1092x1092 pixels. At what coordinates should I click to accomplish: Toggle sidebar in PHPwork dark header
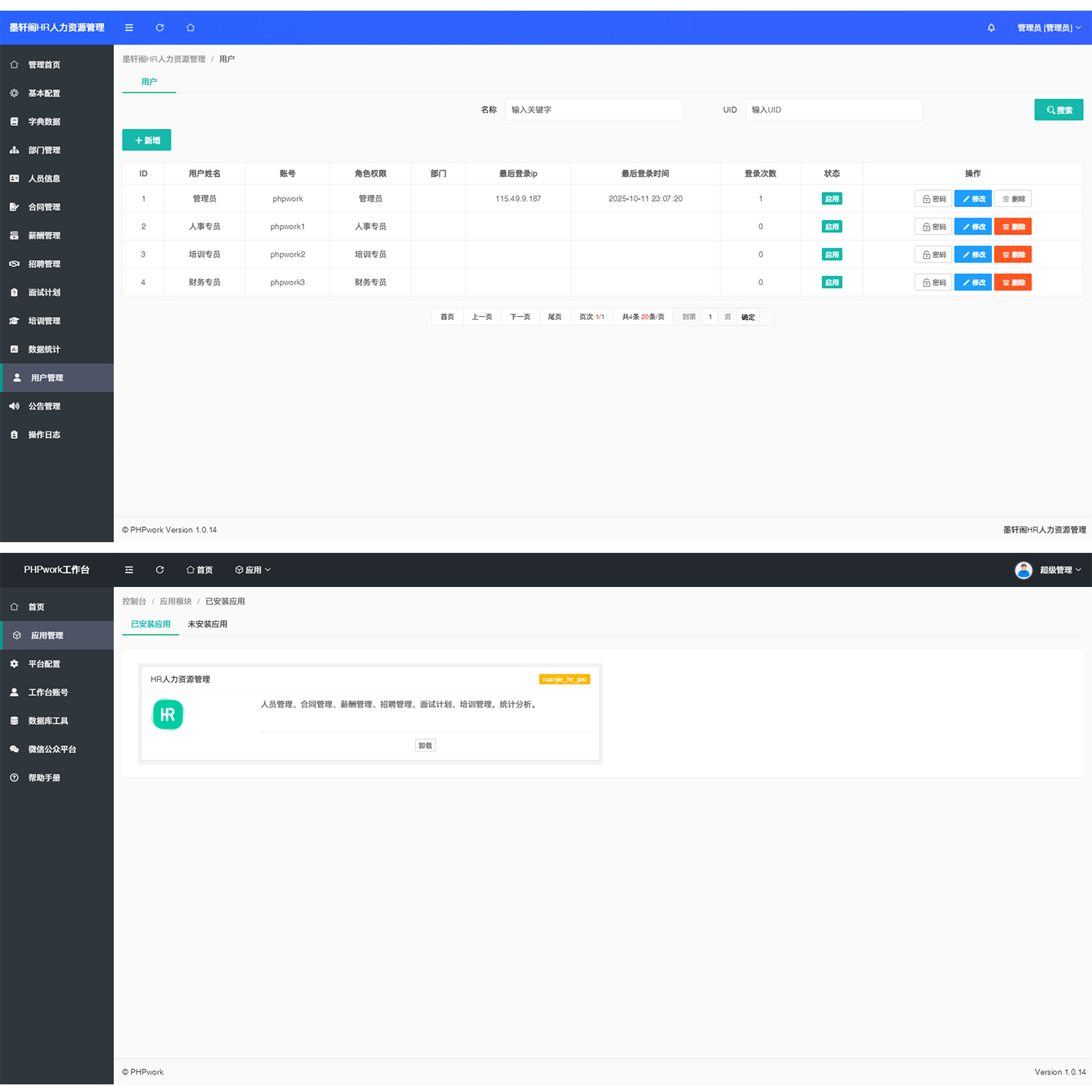pos(129,570)
